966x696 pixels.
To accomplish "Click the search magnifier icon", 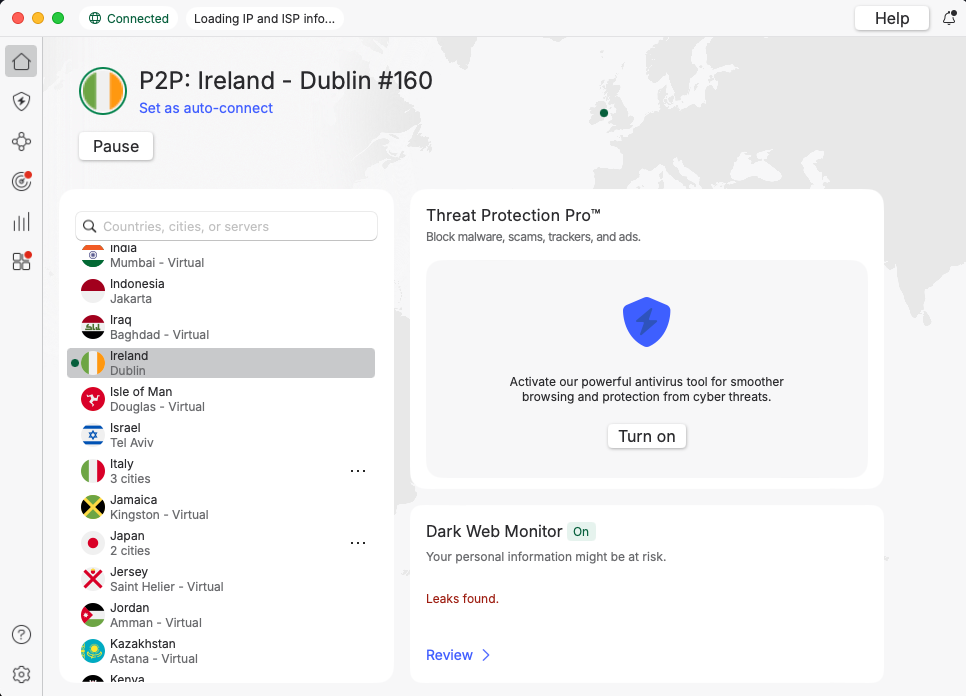I will tap(89, 226).
